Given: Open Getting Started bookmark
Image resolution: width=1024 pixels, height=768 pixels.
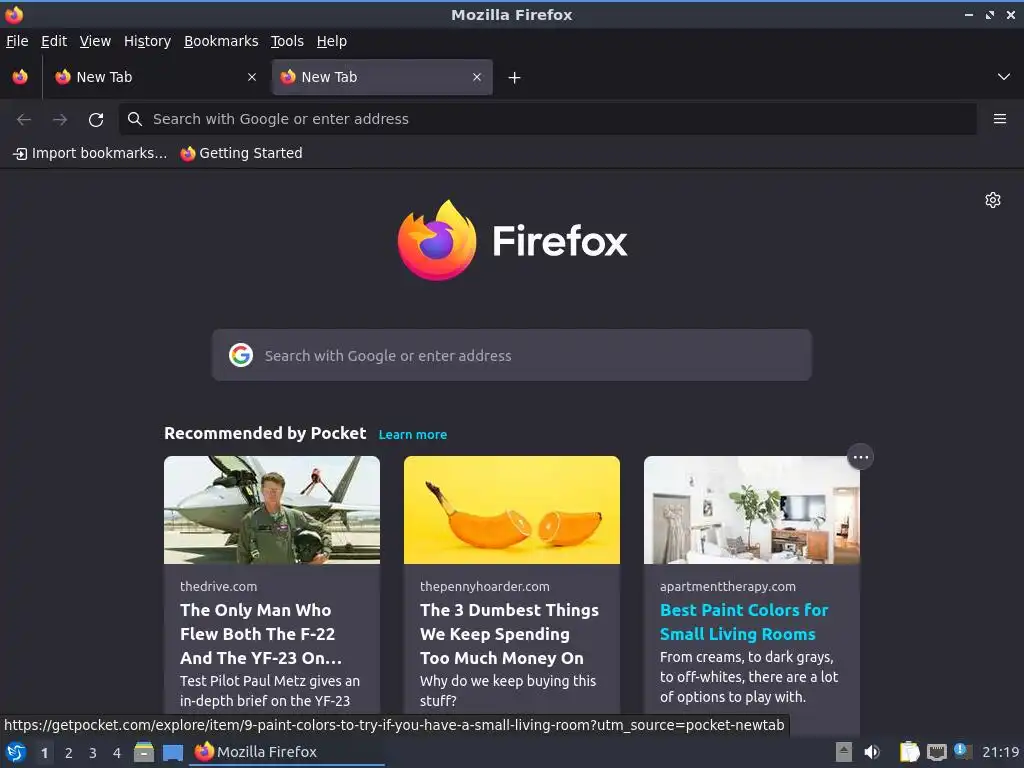Looking at the screenshot, I should (242, 153).
